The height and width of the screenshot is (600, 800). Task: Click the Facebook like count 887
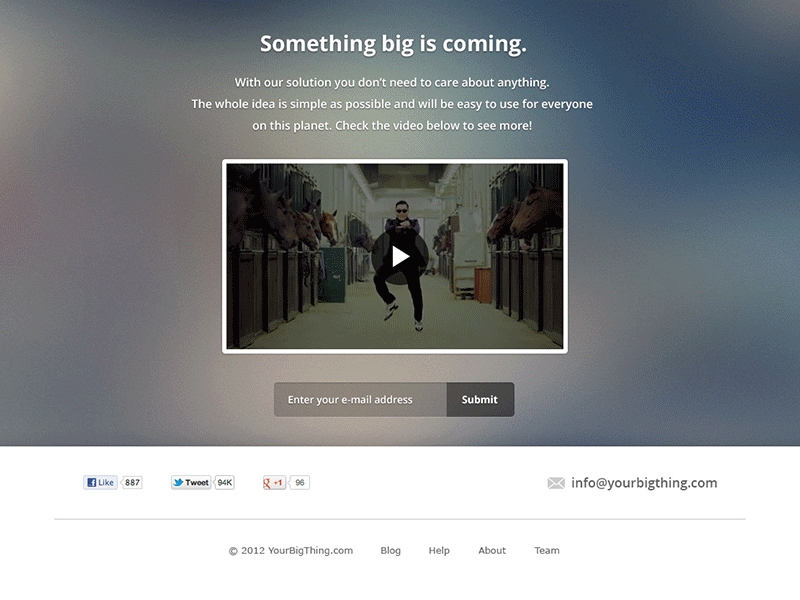[132, 483]
